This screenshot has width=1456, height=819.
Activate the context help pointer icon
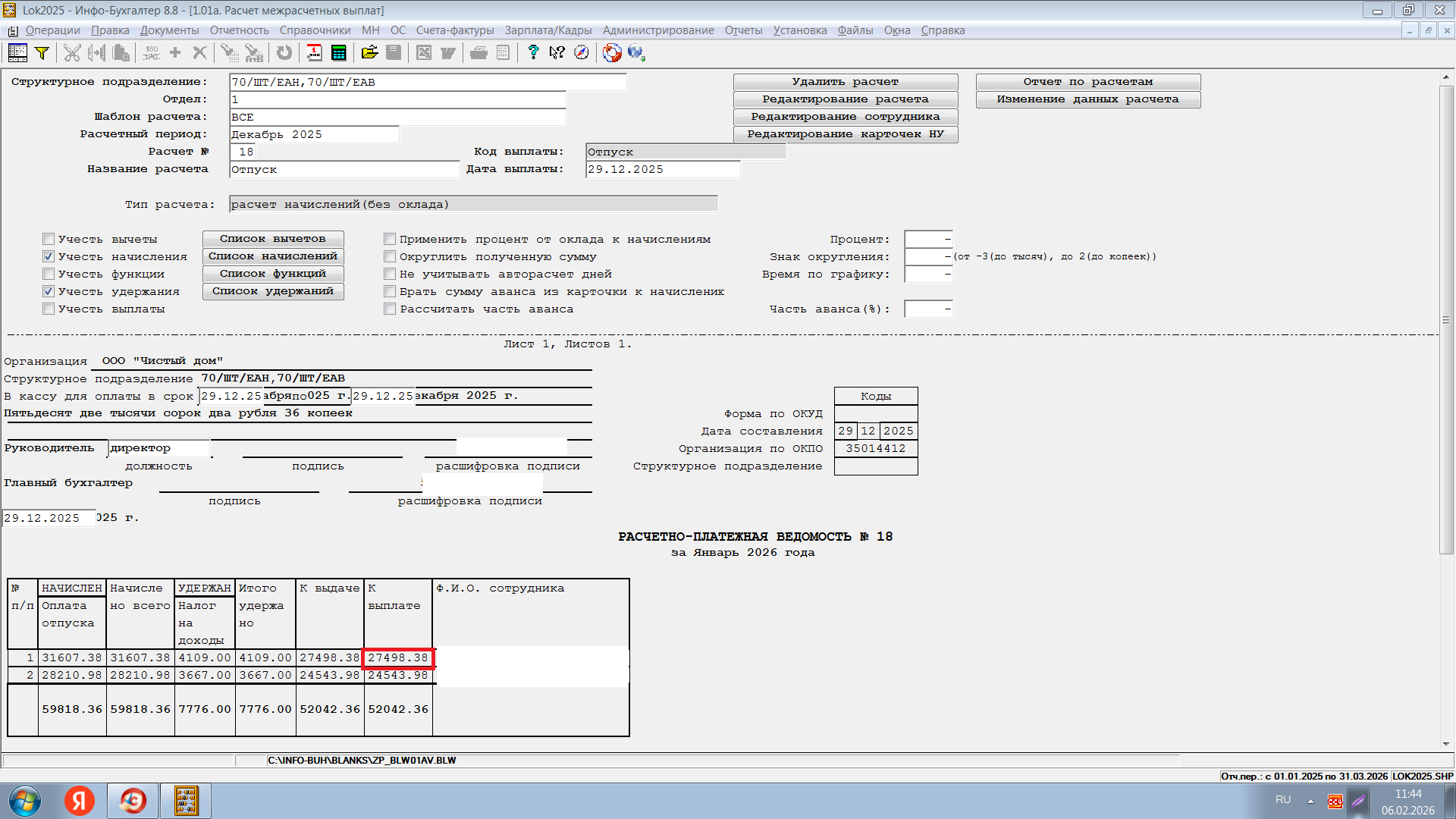(x=557, y=53)
